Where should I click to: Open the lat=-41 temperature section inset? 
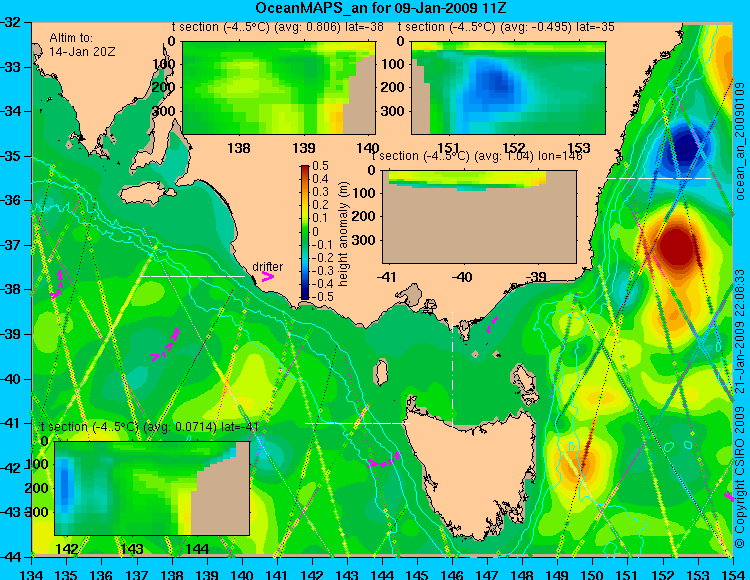tap(152, 488)
